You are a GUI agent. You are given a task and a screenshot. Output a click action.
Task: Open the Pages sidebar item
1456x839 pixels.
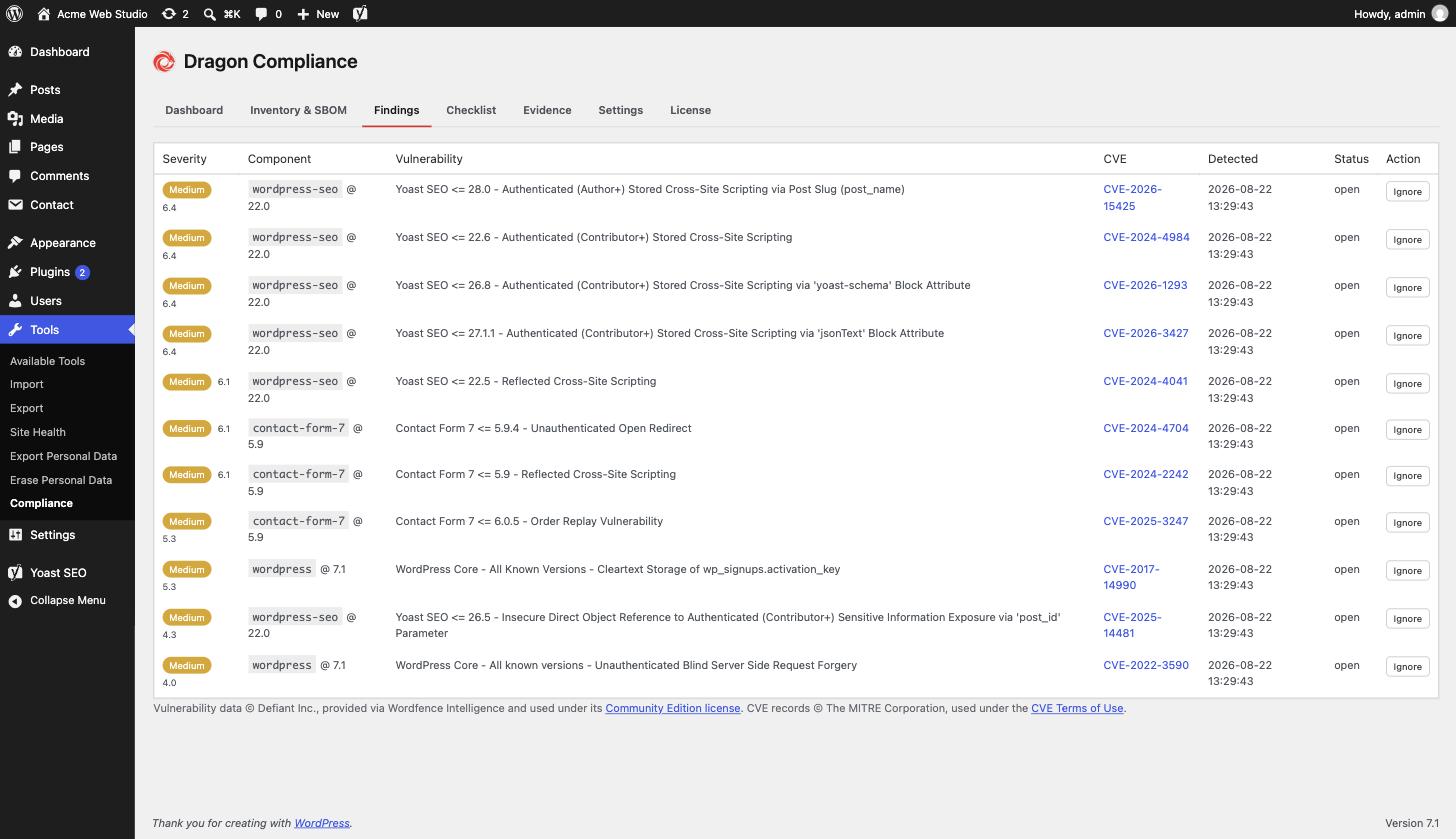67,147
